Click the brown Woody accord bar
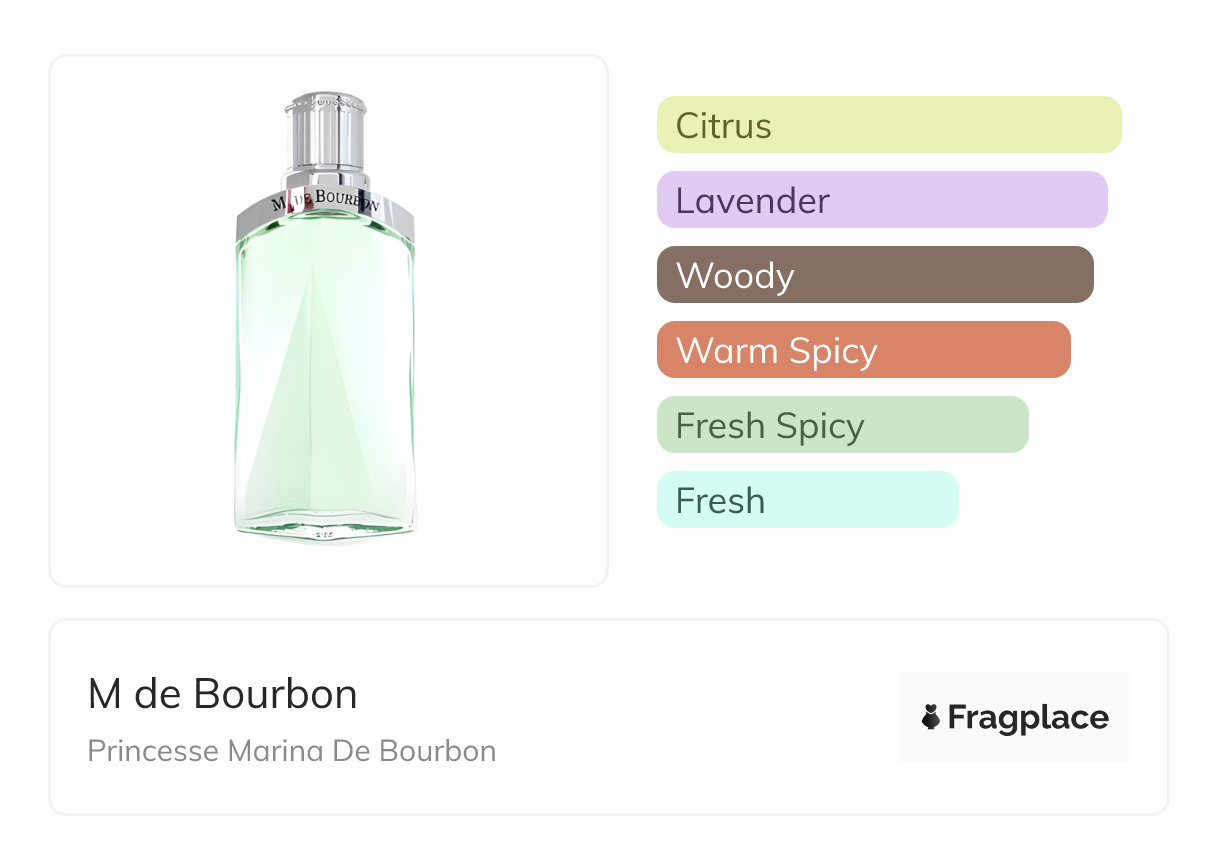The height and width of the screenshot is (864, 1218). 875,275
